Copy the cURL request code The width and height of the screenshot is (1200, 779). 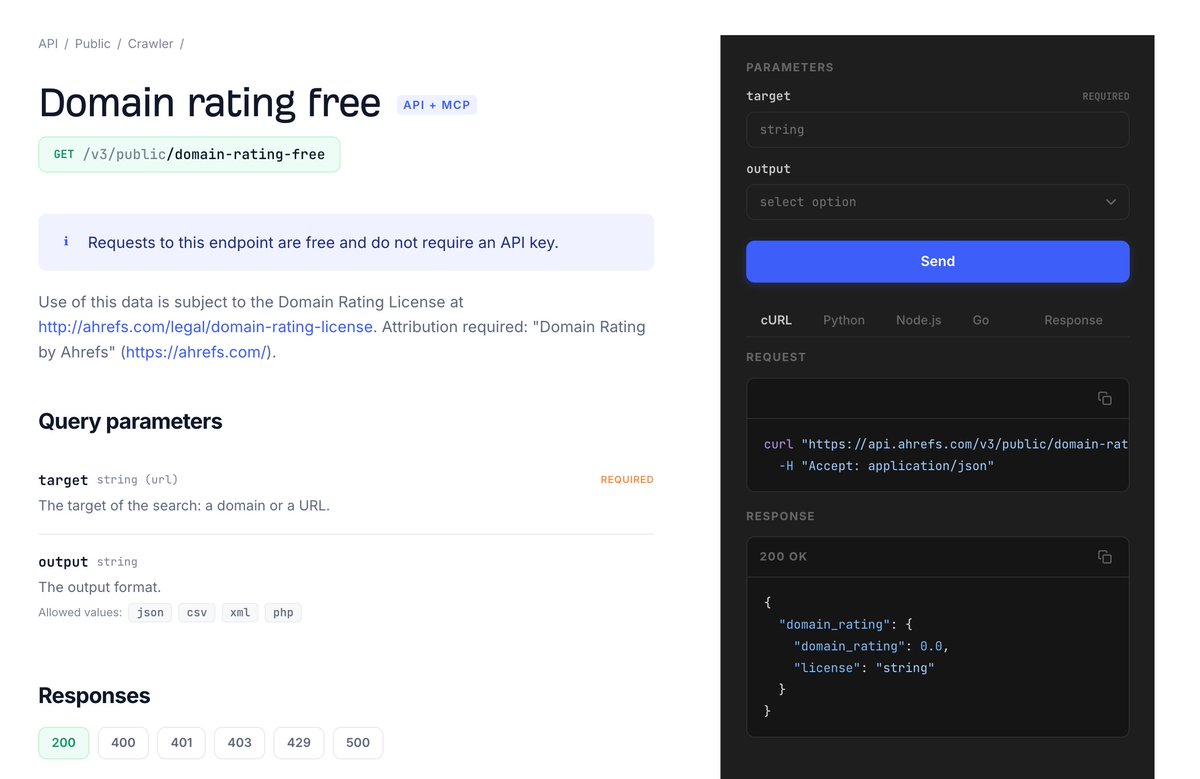point(1105,398)
